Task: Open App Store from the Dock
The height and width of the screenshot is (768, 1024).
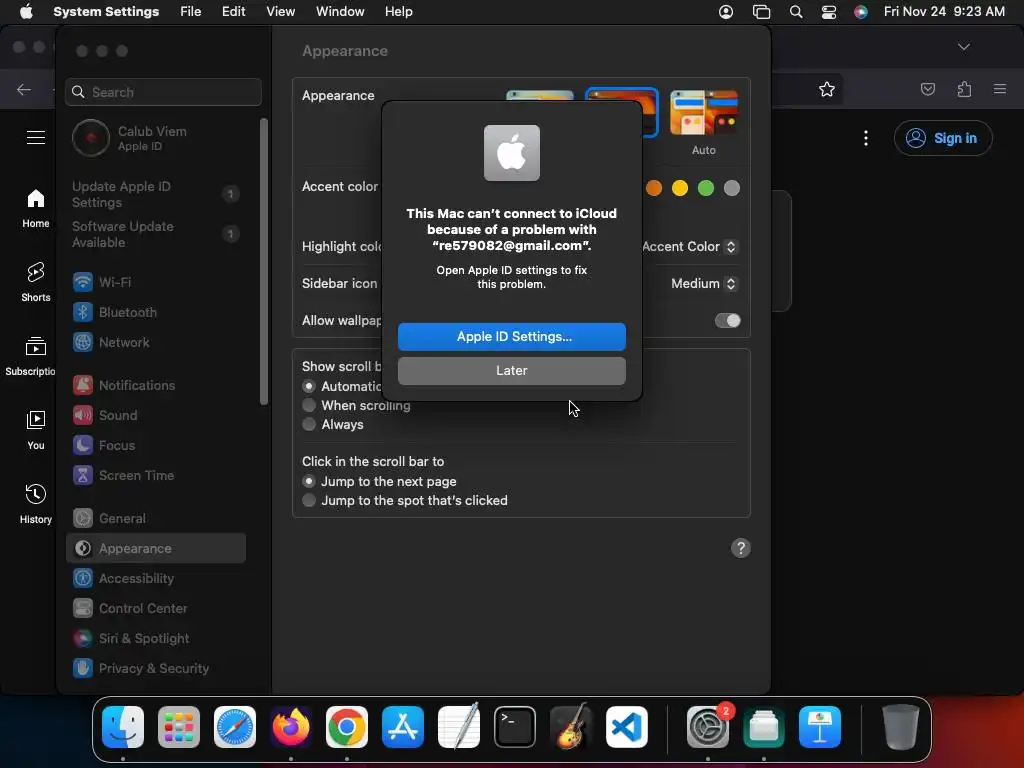Action: point(403,727)
